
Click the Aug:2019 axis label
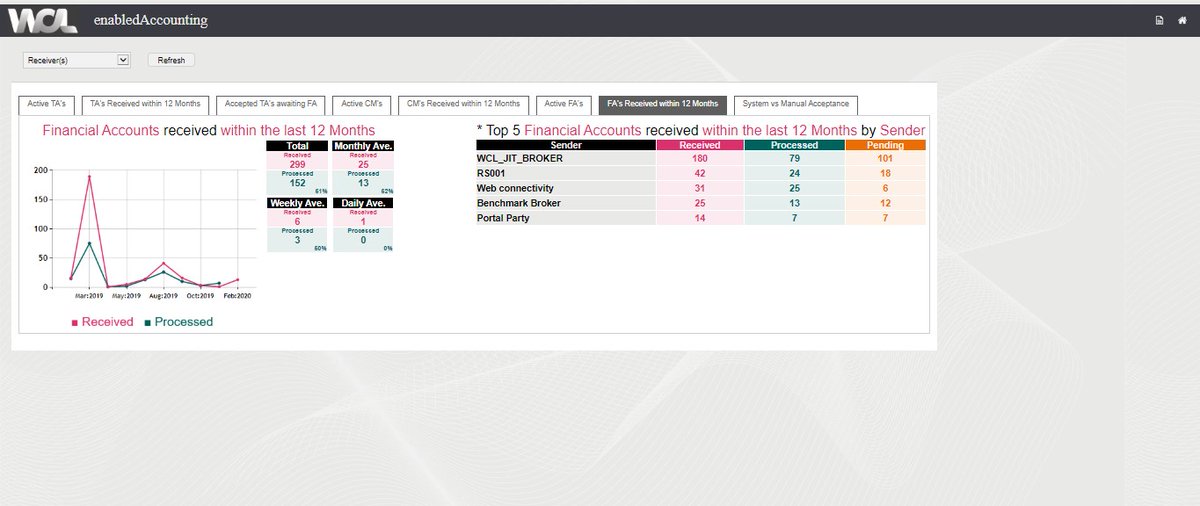(162, 296)
